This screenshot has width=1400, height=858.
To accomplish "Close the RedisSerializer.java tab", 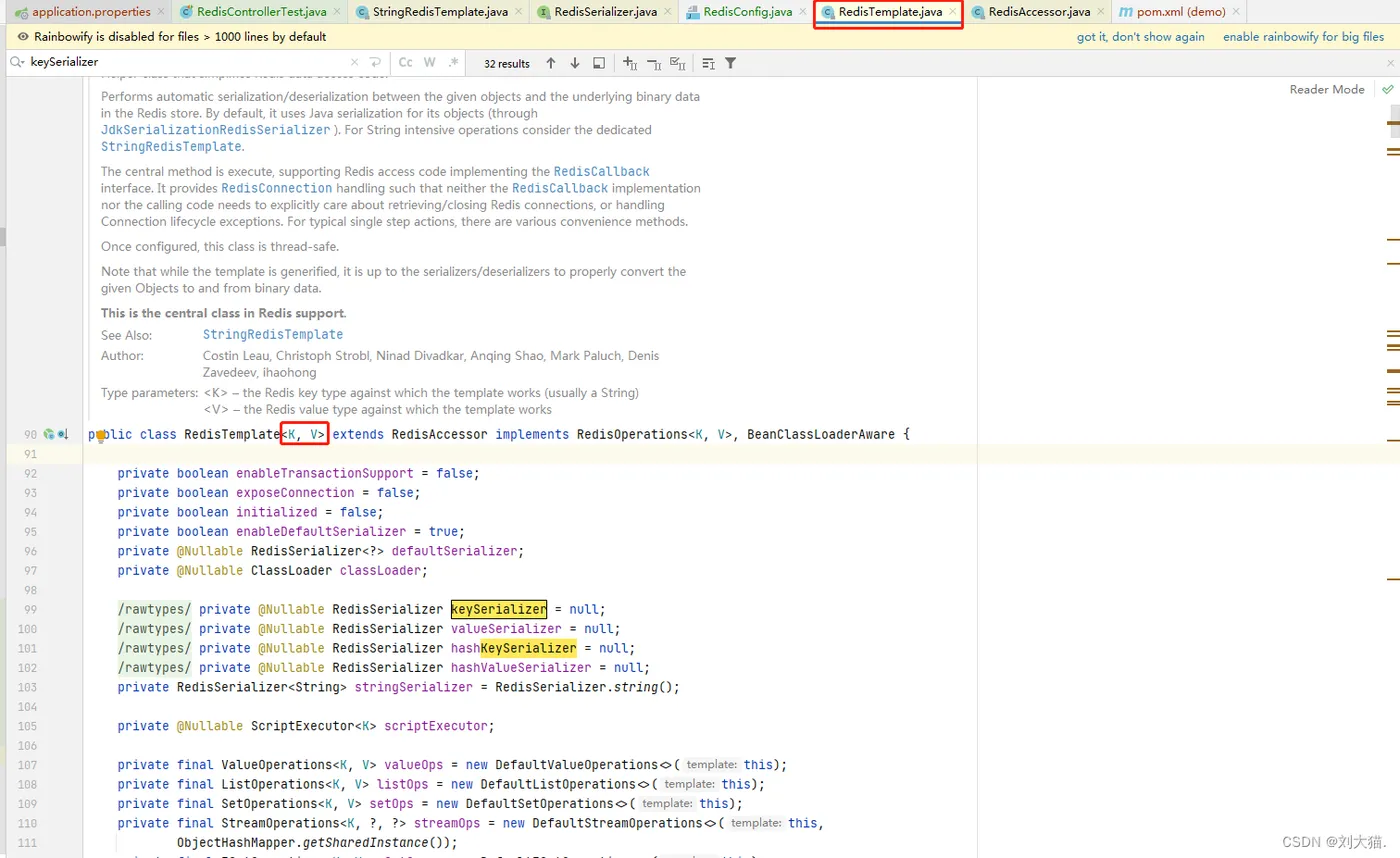I will (x=669, y=12).
